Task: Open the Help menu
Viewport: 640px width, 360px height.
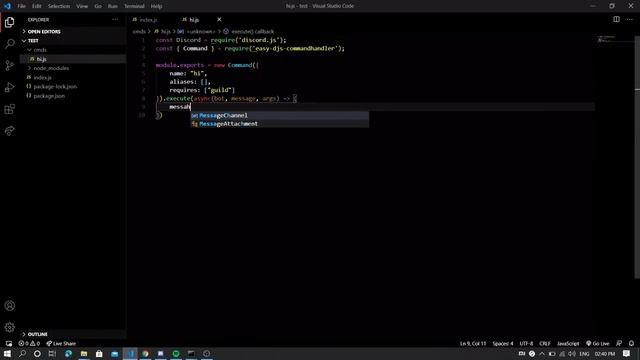Action: coord(156,6)
